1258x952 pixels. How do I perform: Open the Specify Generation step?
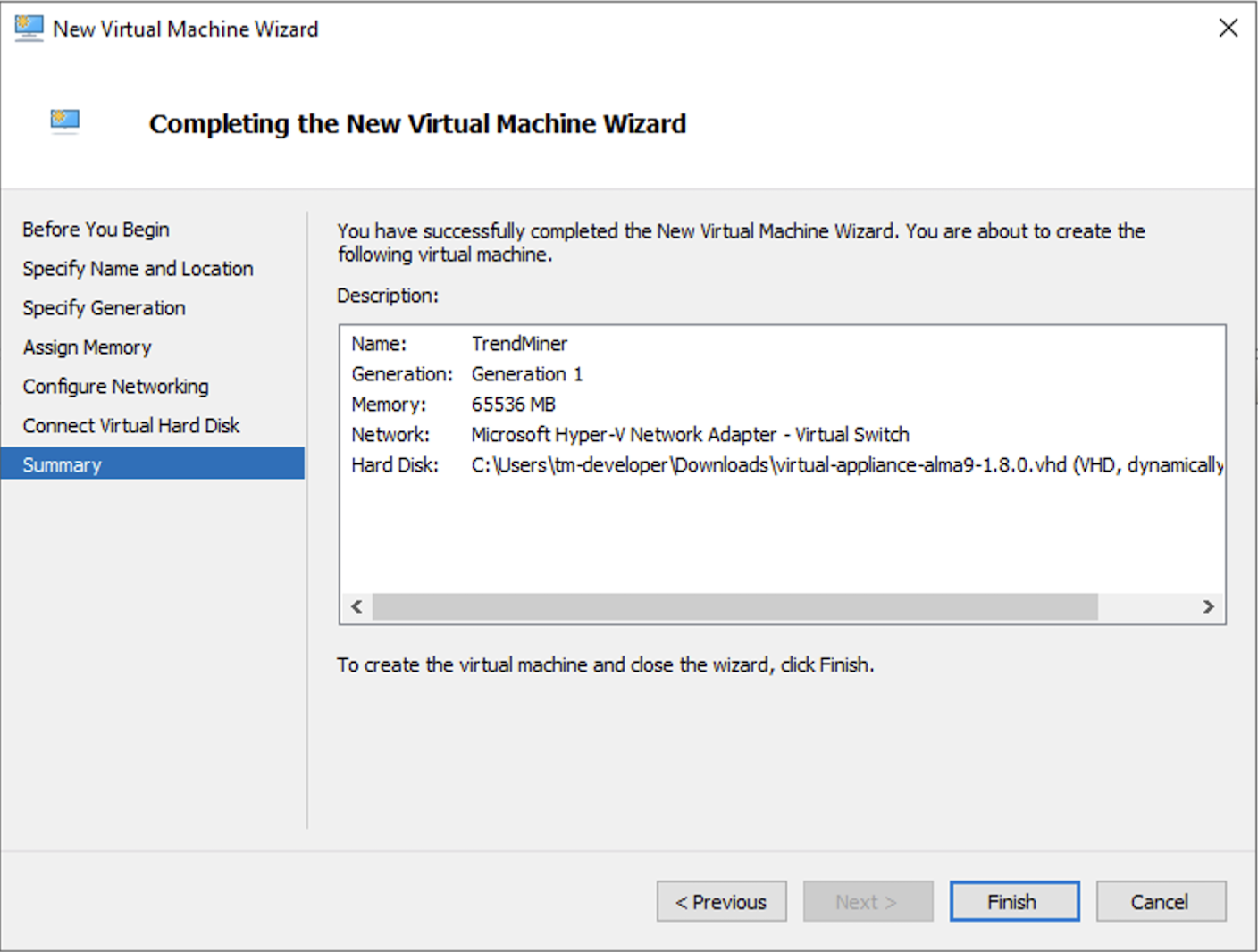103,308
